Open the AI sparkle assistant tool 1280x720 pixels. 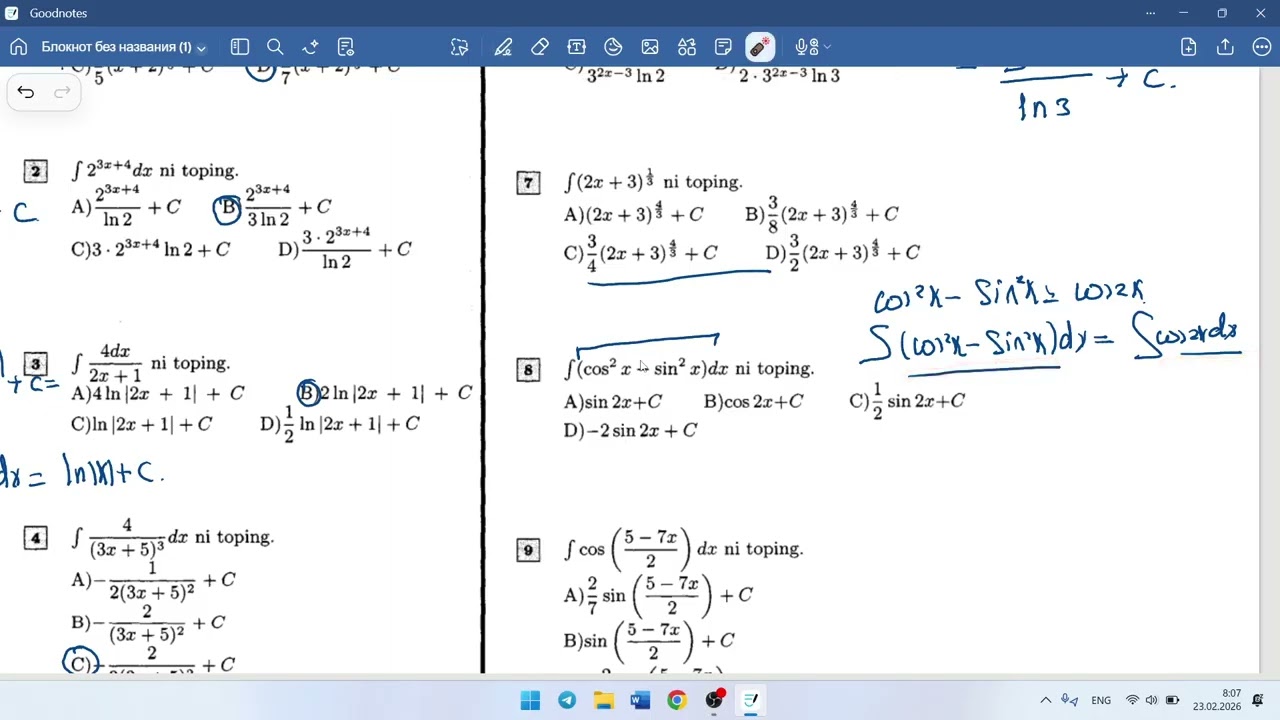310,47
